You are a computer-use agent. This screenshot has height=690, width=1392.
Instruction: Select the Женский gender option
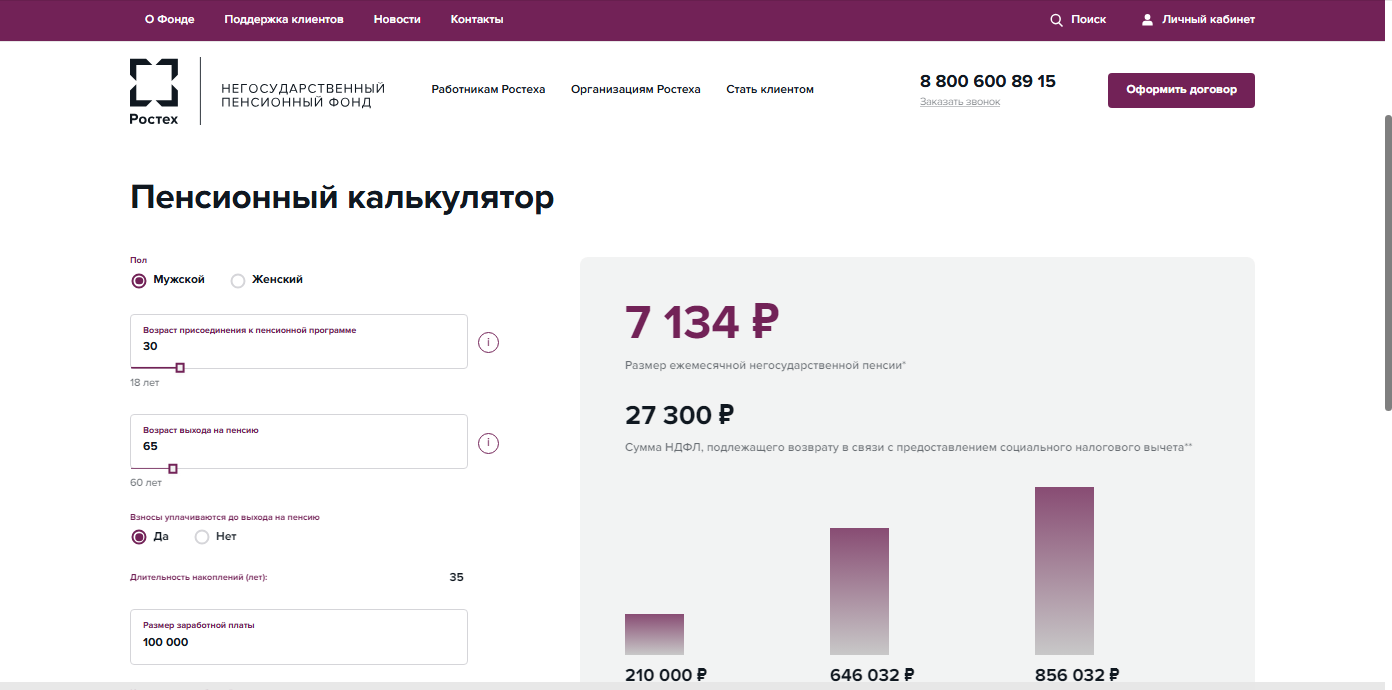237,281
